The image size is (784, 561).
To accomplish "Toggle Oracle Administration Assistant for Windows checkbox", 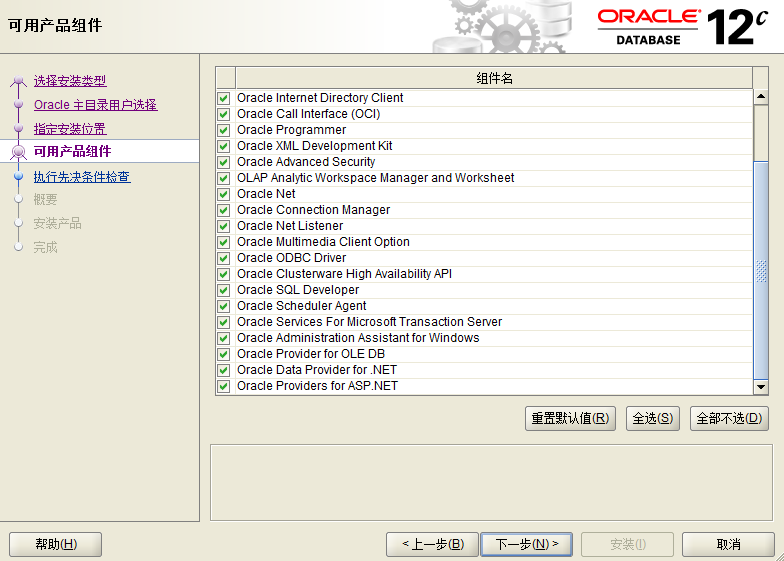I will (224, 338).
